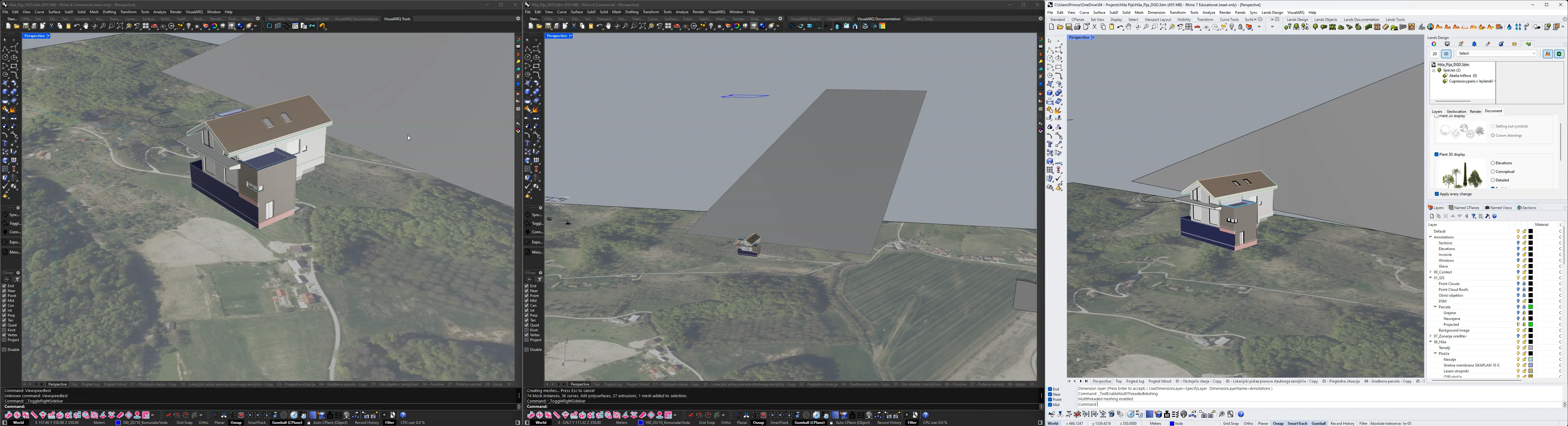1568x426 pixels.
Task: Click the Open file folder icon in right Rhino window
Action: (1060, 27)
